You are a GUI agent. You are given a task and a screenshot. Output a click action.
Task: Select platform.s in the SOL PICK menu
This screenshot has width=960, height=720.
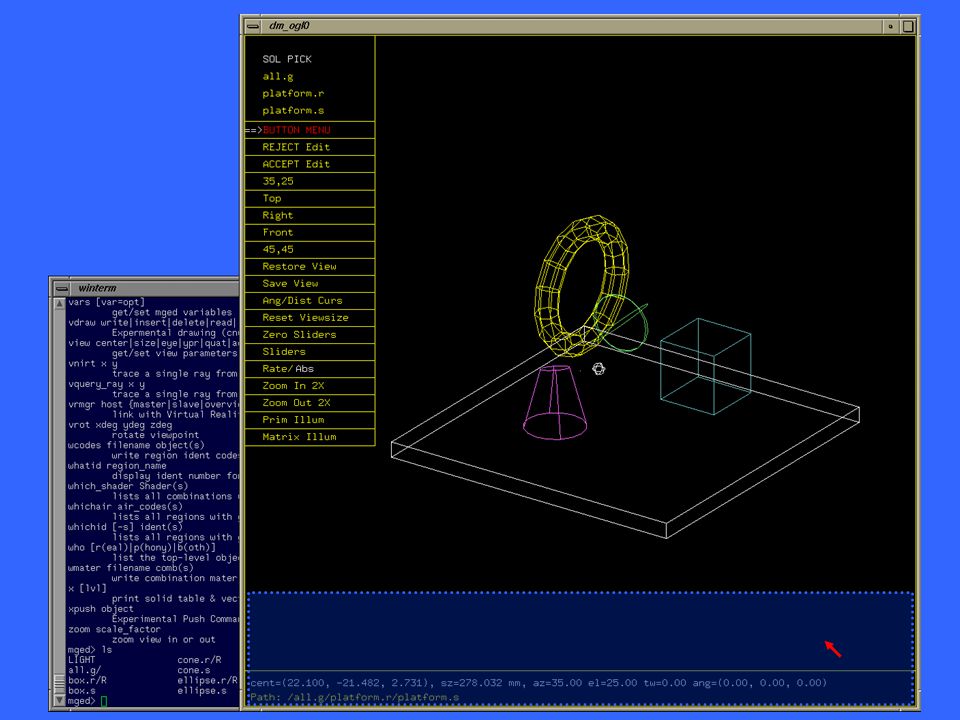point(293,111)
